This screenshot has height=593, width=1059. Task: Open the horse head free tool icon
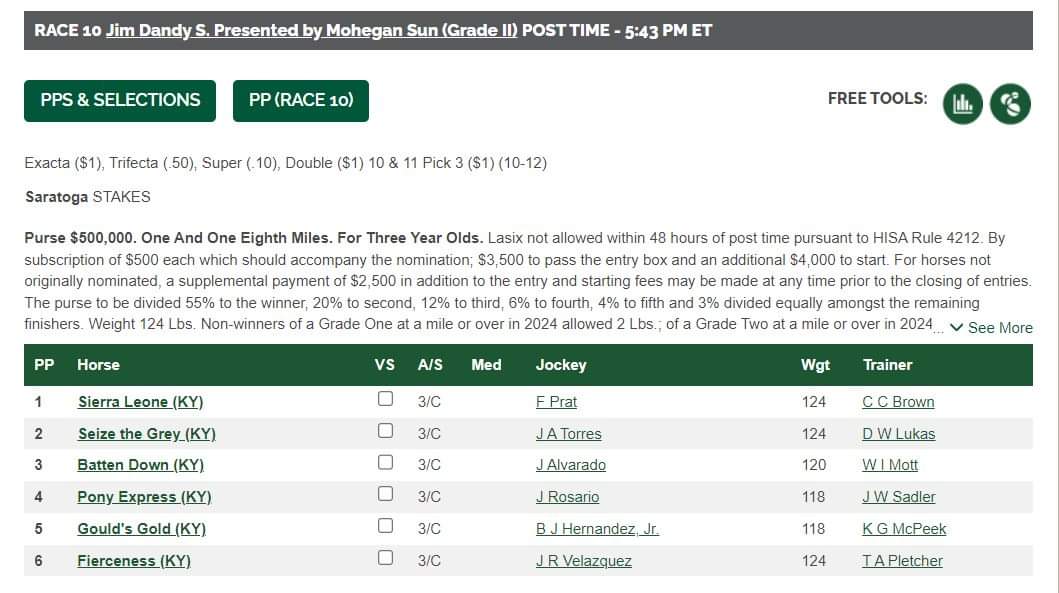coord(1010,104)
